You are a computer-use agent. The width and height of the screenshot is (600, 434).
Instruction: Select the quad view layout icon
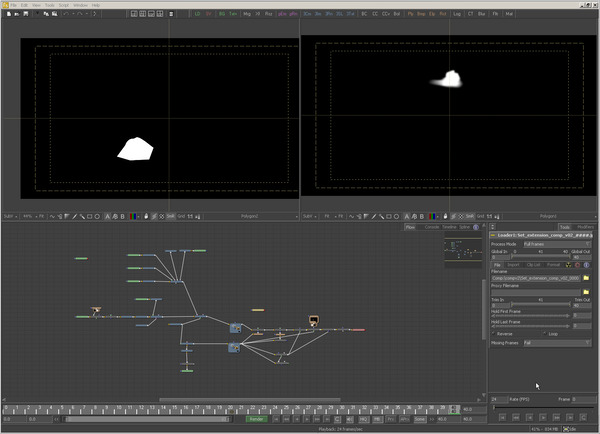[160, 14]
